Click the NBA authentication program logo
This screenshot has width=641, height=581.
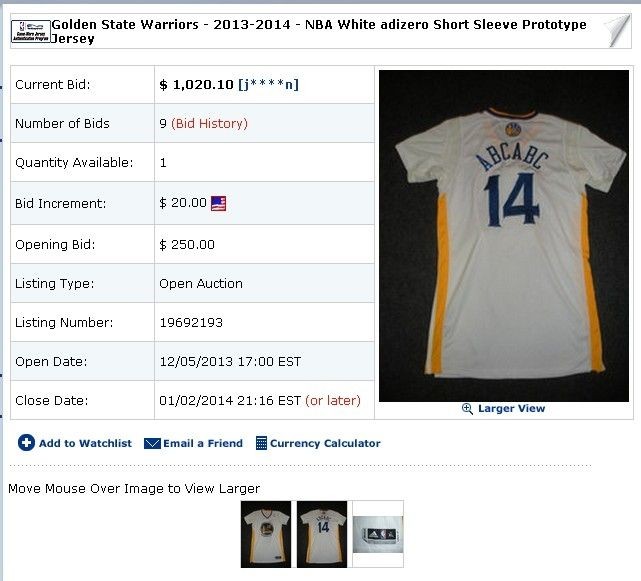pos(31,31)
